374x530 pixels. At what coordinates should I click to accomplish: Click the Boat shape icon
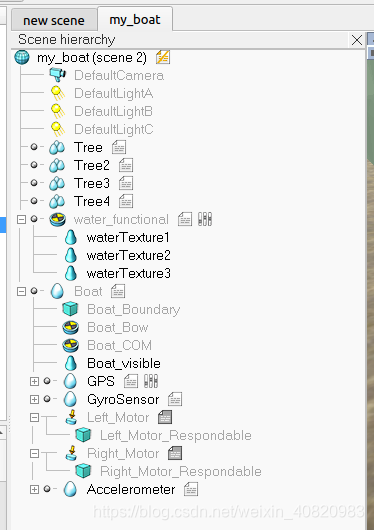57,291
